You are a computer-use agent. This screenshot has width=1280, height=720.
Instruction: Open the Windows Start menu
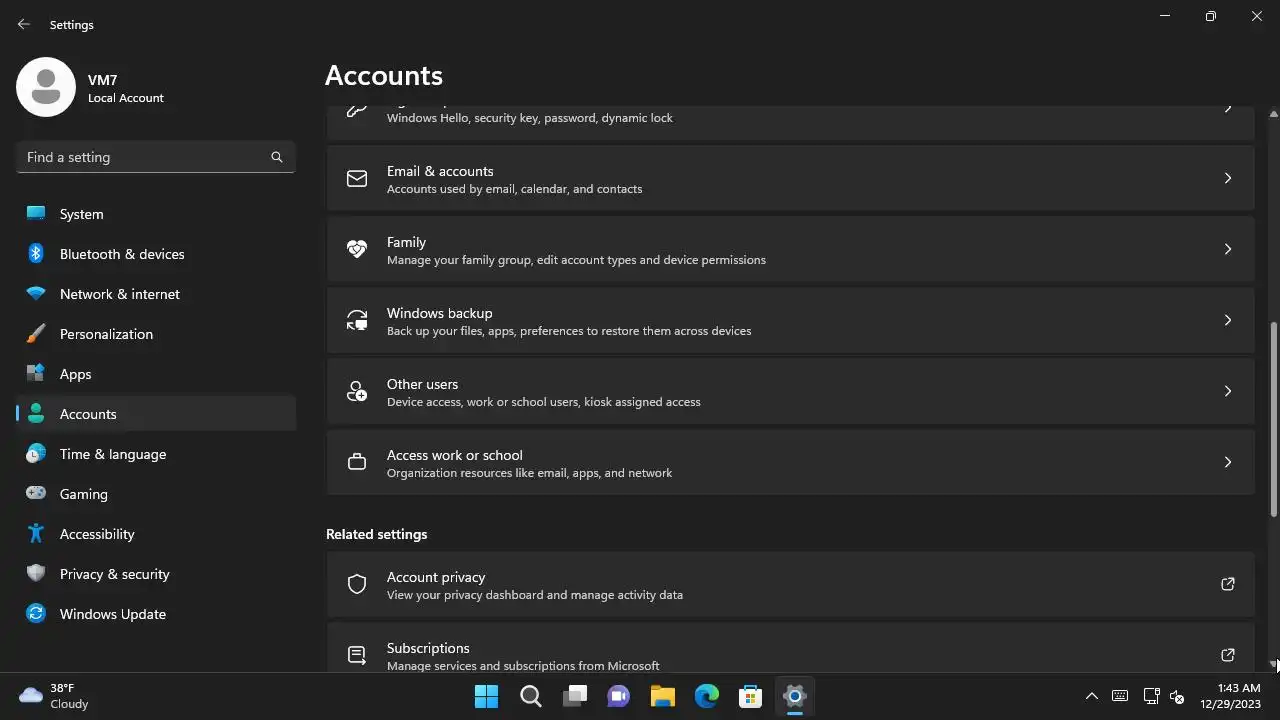coord(487,696)
